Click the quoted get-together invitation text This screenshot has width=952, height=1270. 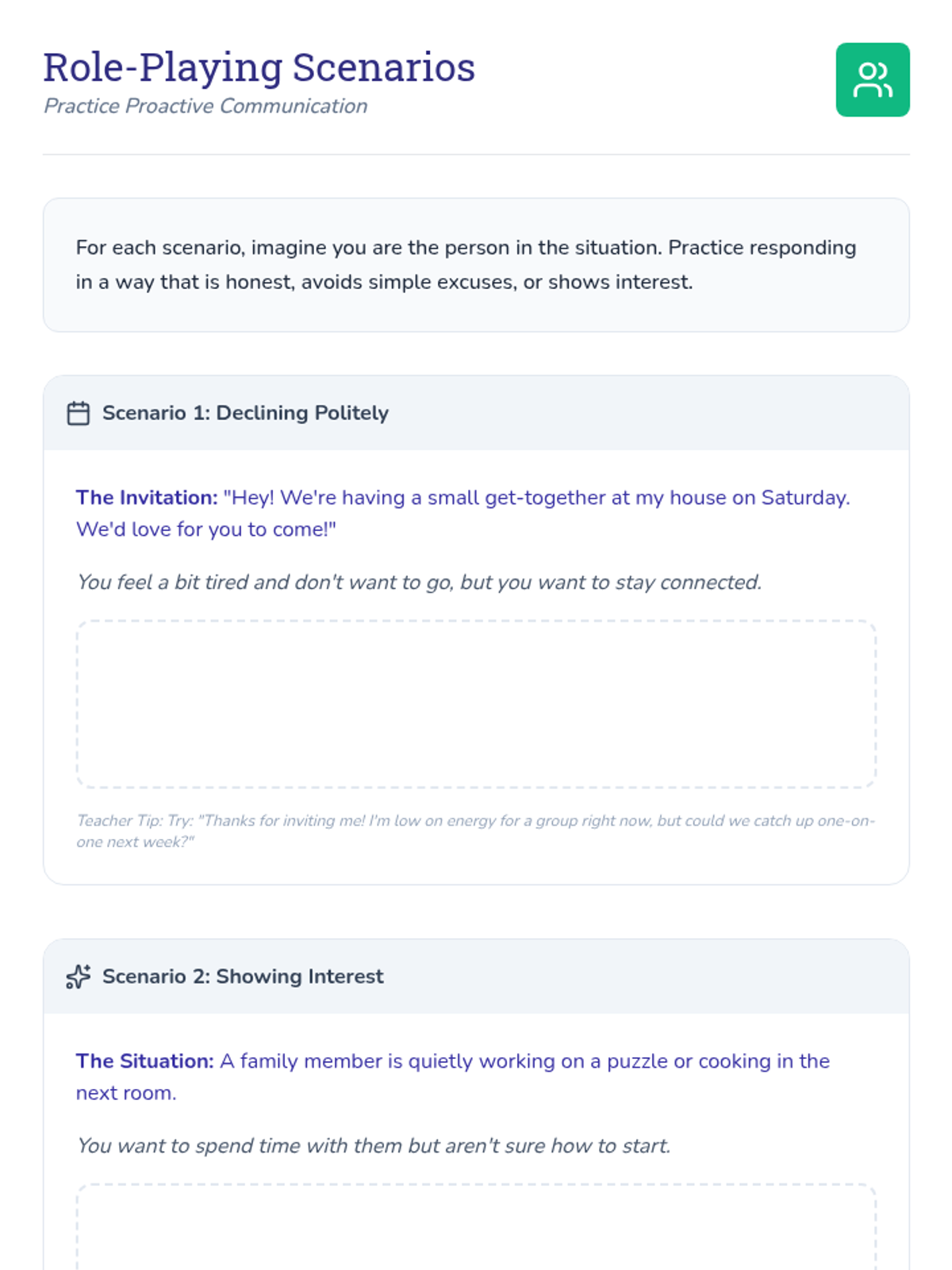click(535, 498)
